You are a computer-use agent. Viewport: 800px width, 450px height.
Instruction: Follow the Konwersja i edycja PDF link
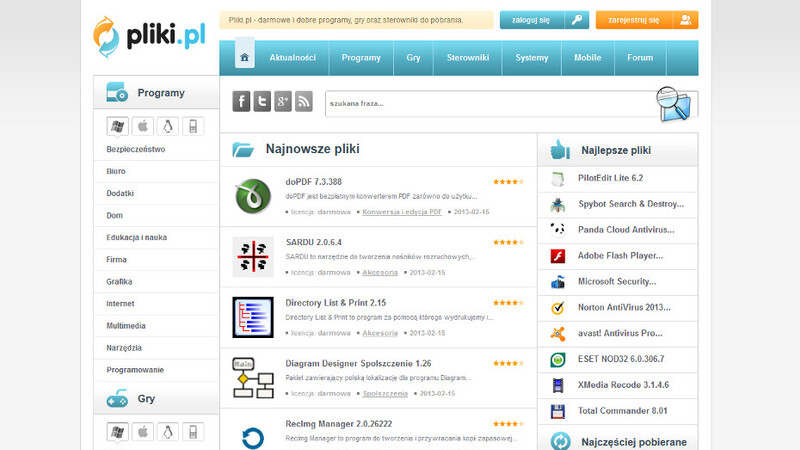pos(402,212)
